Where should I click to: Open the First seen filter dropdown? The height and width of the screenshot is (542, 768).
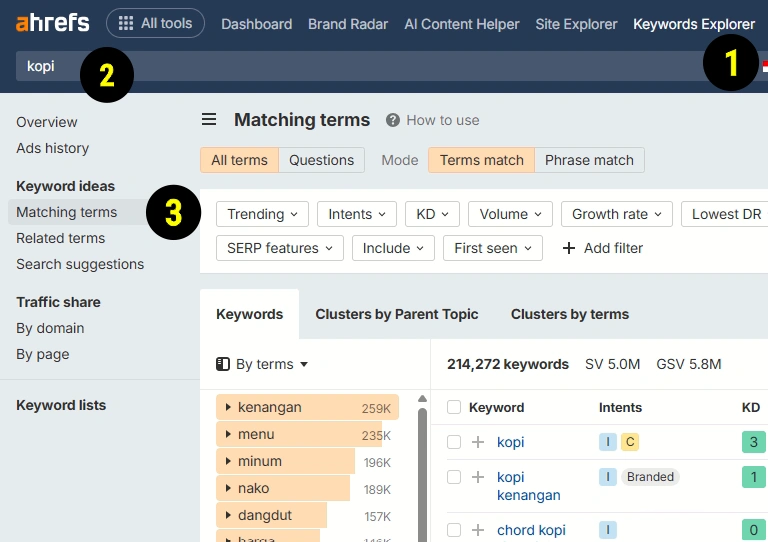[493, 248]
